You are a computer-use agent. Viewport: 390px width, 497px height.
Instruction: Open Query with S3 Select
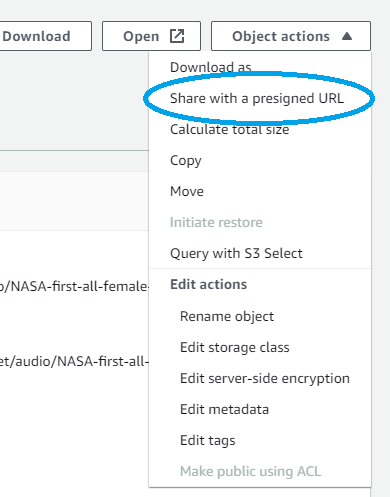236,253
